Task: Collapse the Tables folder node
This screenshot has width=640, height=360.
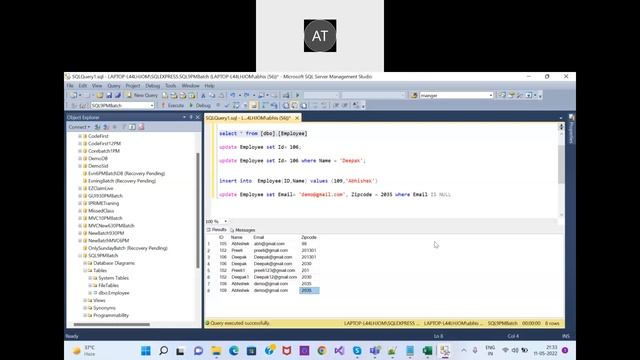Action: 85,270
